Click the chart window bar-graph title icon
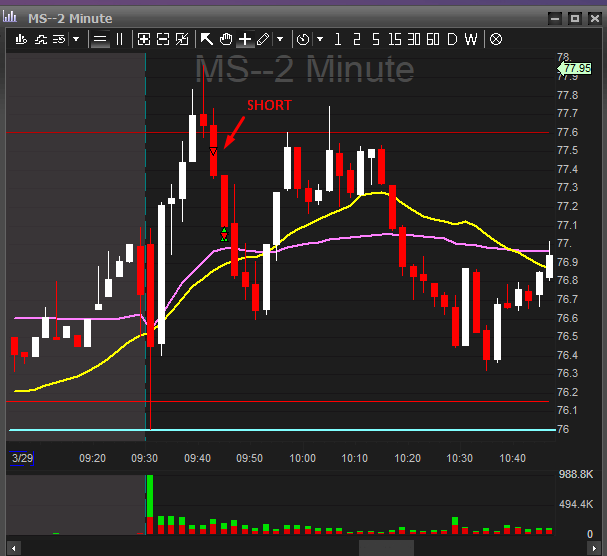Image resolution: width=607 pixels, height=556 pixels. pos(10,17)
